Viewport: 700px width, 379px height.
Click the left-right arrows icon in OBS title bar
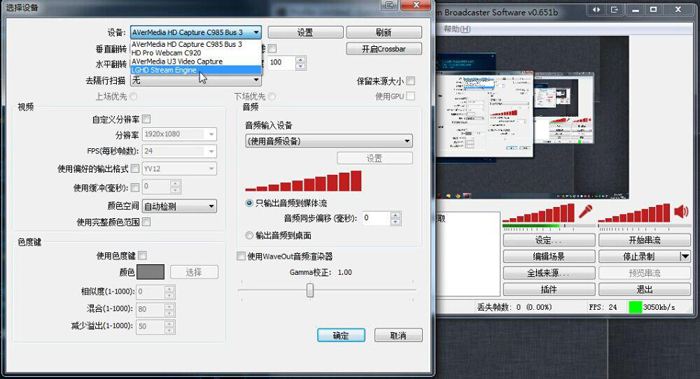(x=596, y=9)
